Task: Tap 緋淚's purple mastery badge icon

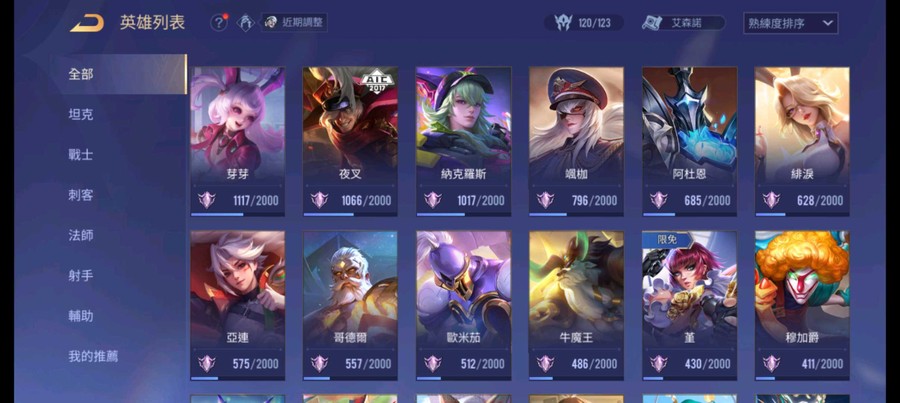Action: click(x=771, y=200)
